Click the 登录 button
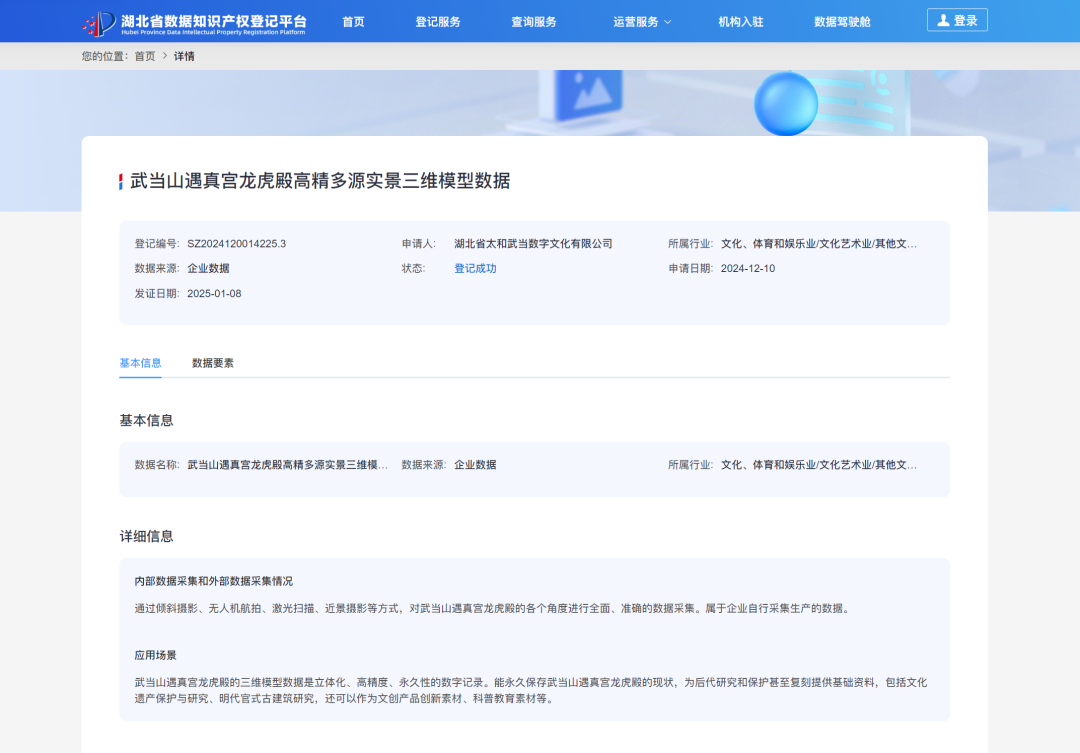 (957, 19)
